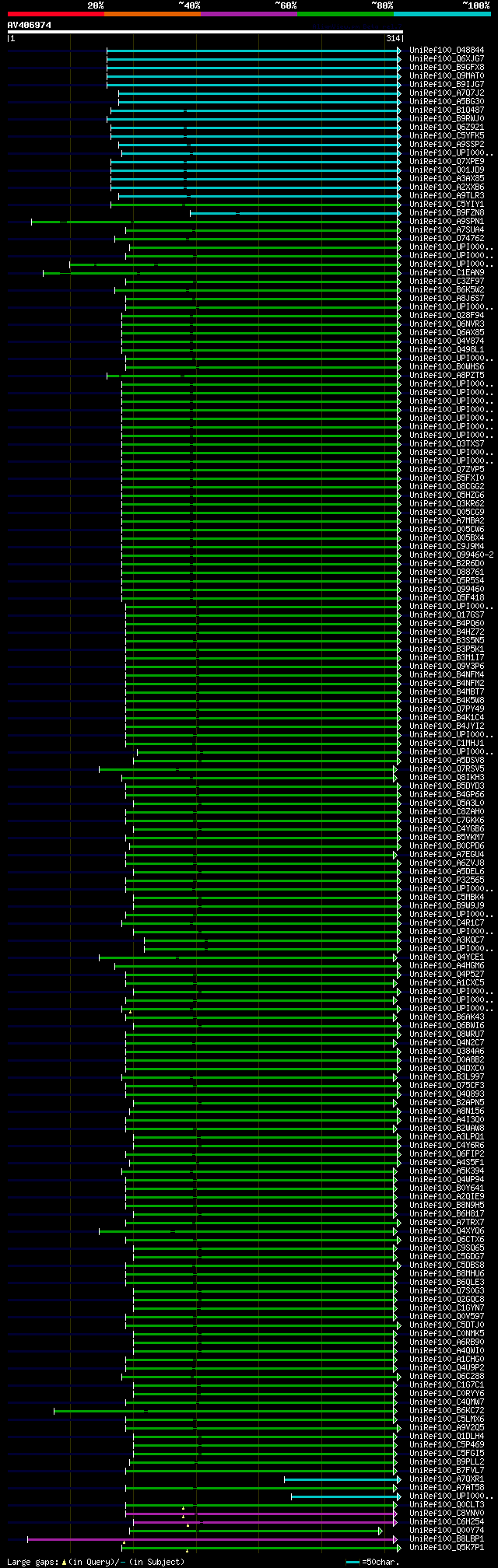The height and width of the screenshot is (1568, 498).
Task: Select hit label UniRef100_C8ZAH0
Action: pyautogui.click(x=447, y=811)
